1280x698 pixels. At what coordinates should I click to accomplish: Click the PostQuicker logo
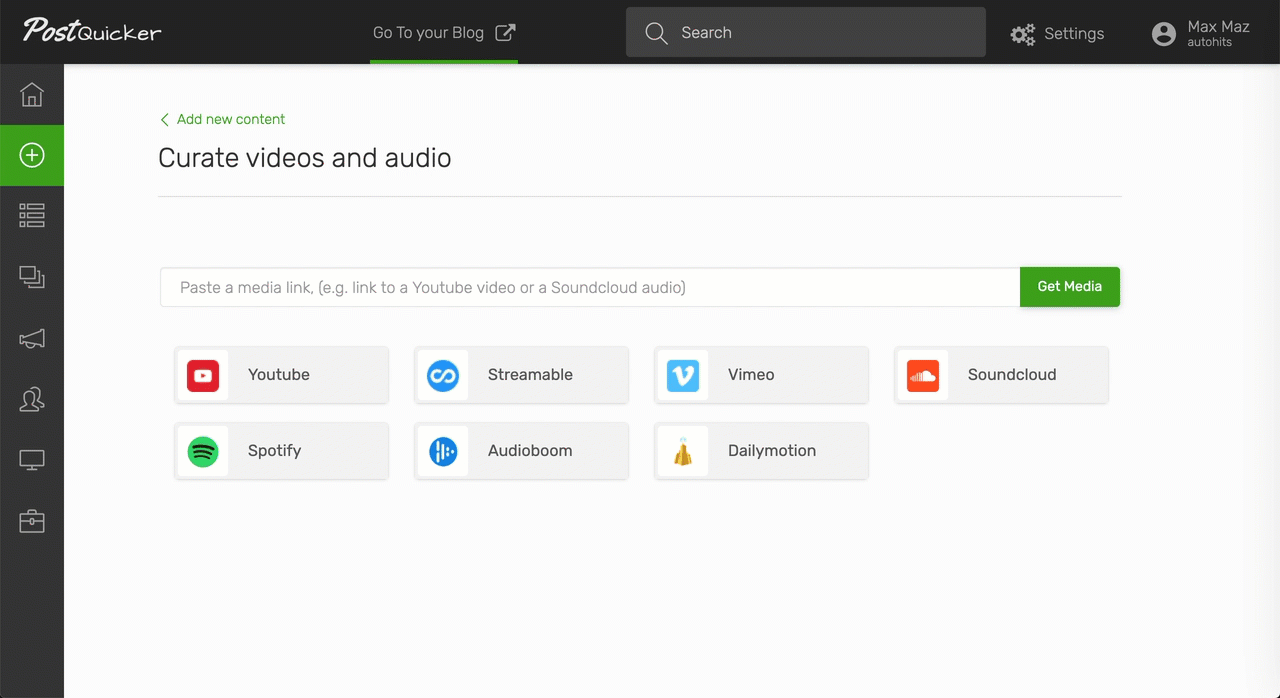[x=92, y=31]
